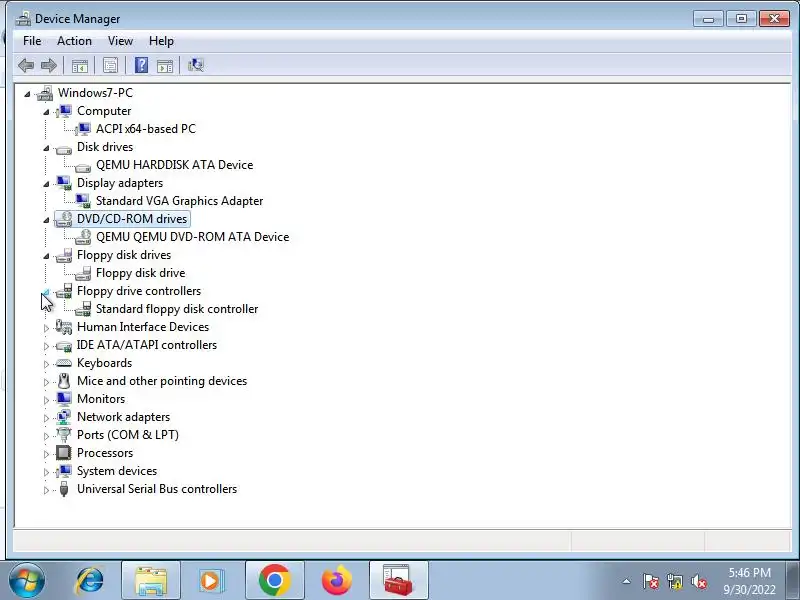Click the Monitors category icon
The image size is (800, 600).
click(x=64, y=399)
